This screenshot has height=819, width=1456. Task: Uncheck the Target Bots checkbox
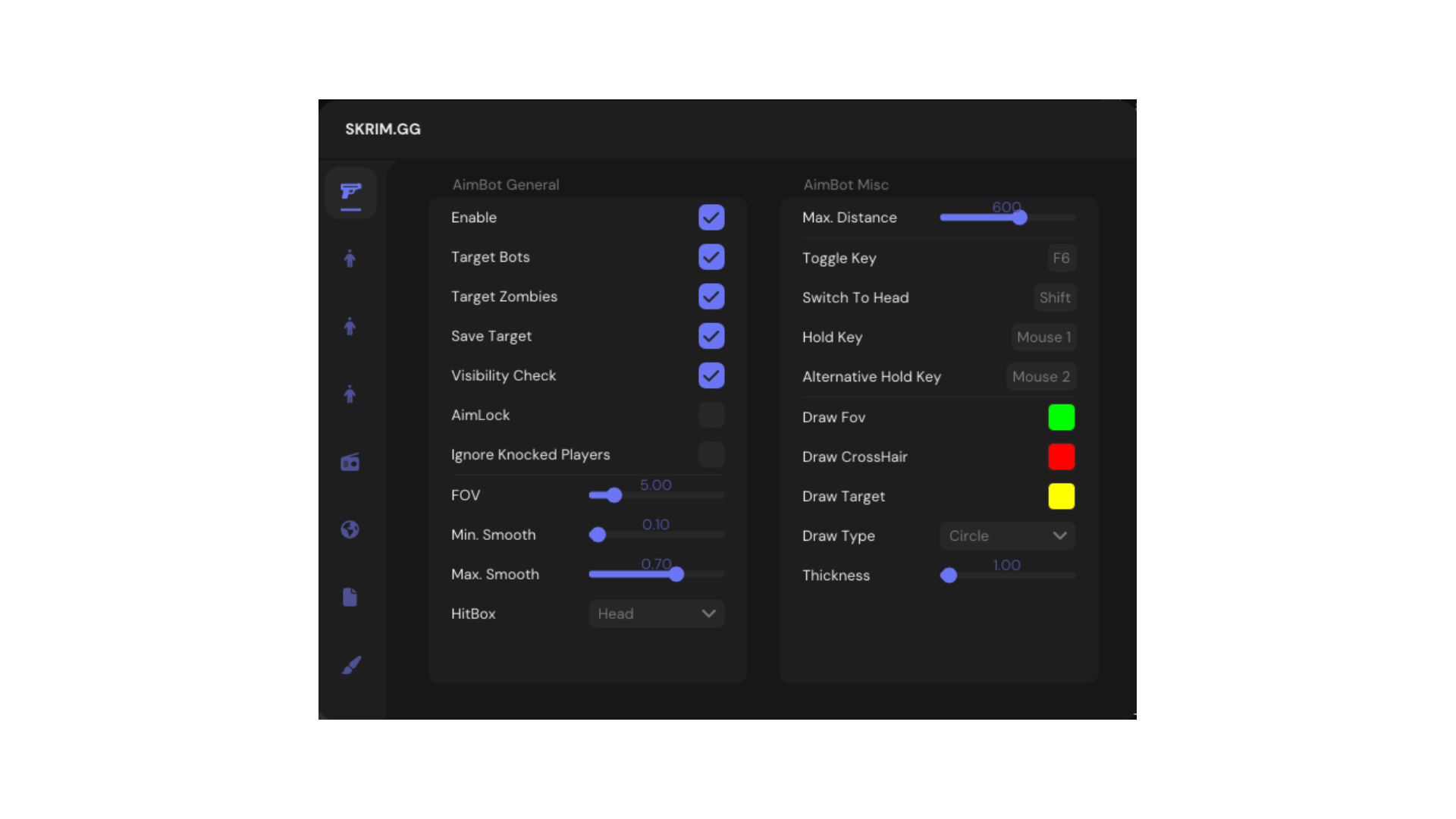click(x=711, y=257)
